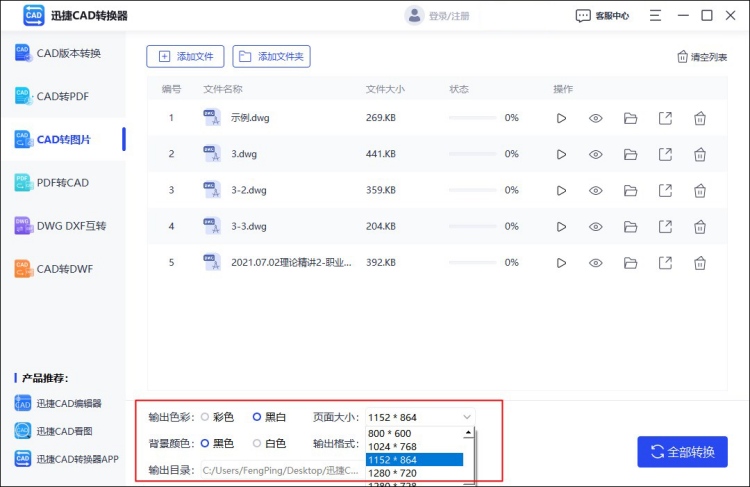Click the 文件名称 column header
750x487 pixels.
pyautogui.click(x=223, y=89)
